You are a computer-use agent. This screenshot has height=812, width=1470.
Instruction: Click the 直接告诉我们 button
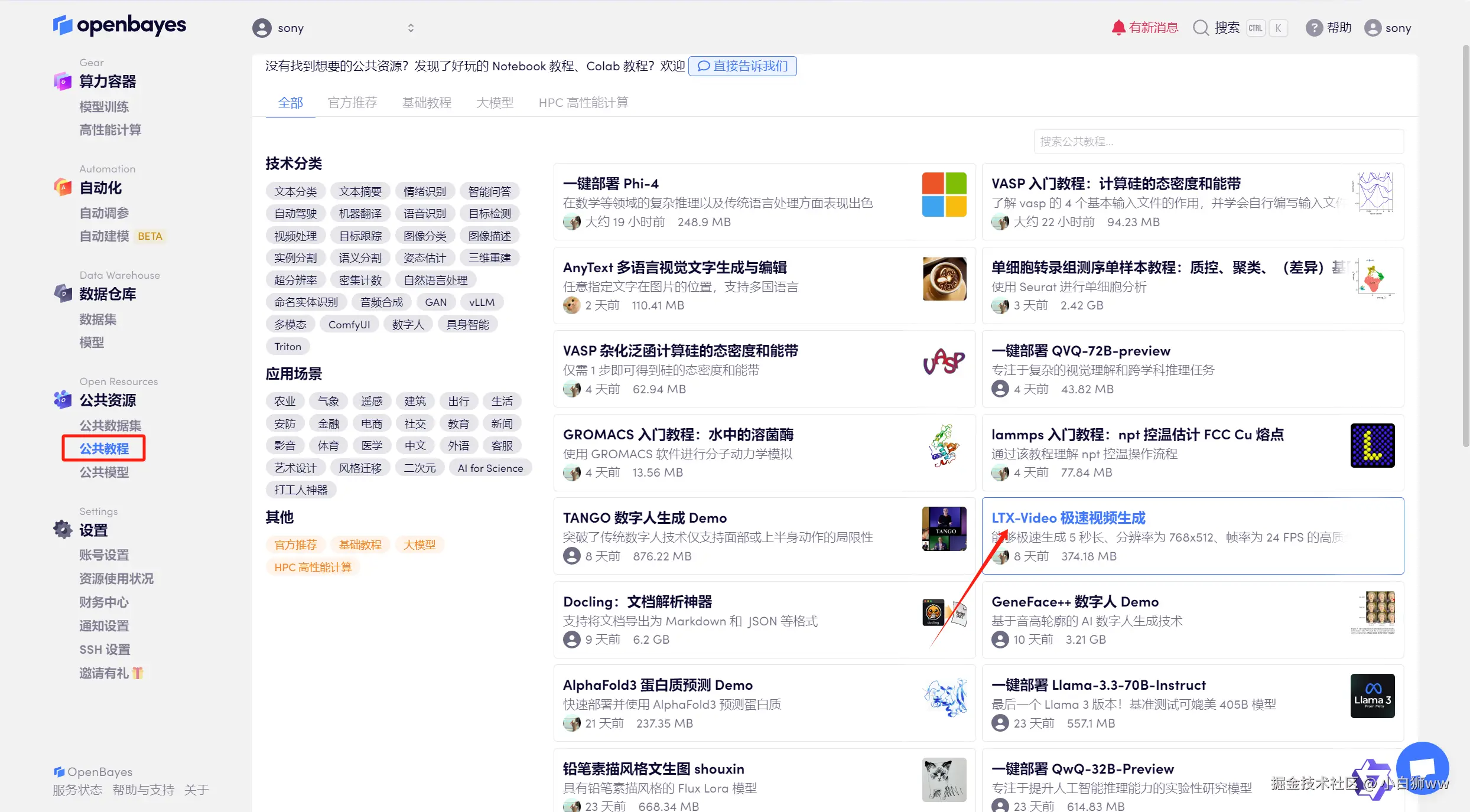coord(742,66)
